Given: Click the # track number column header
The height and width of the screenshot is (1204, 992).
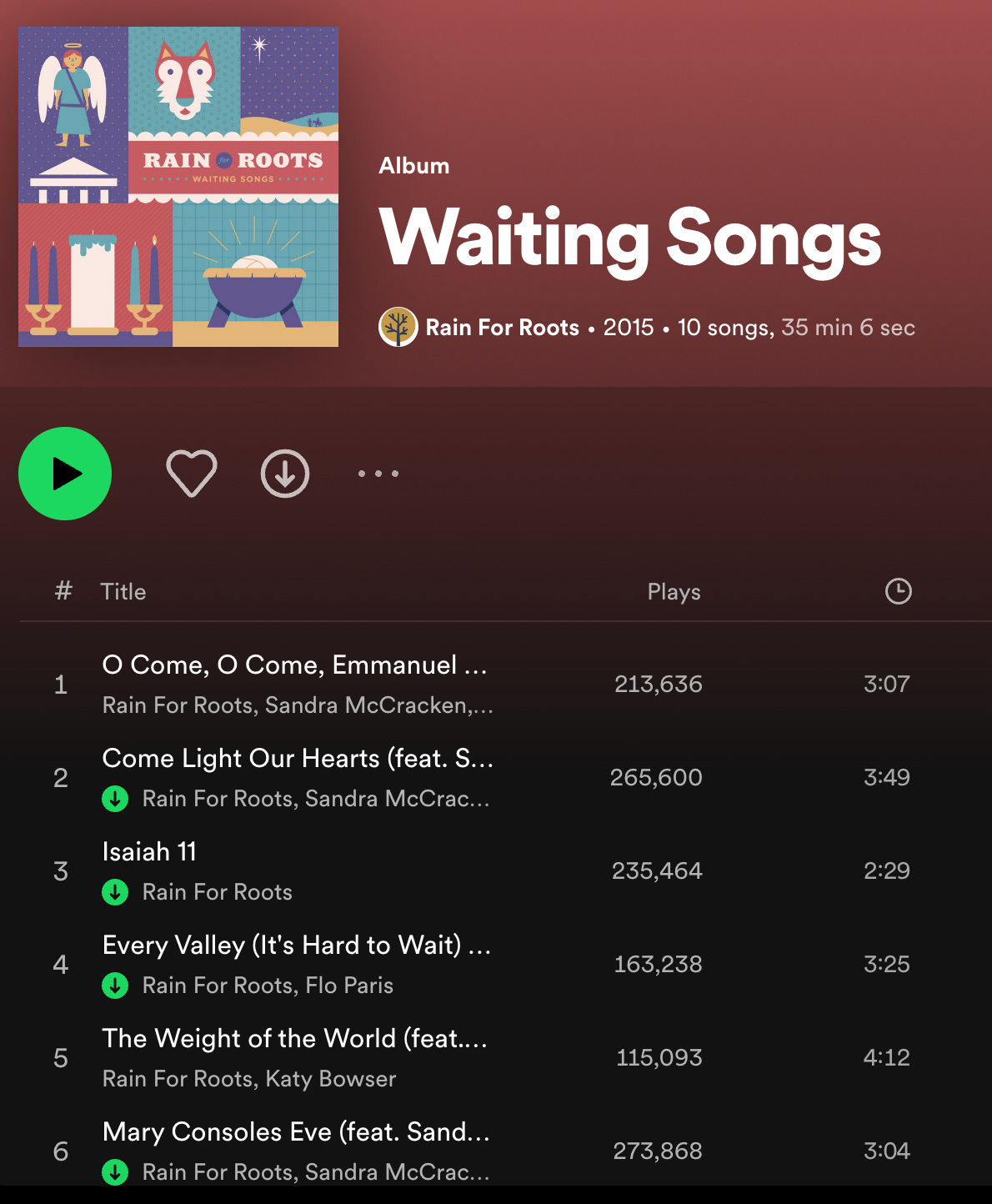Looking at the screenshot, I should 63,591.
